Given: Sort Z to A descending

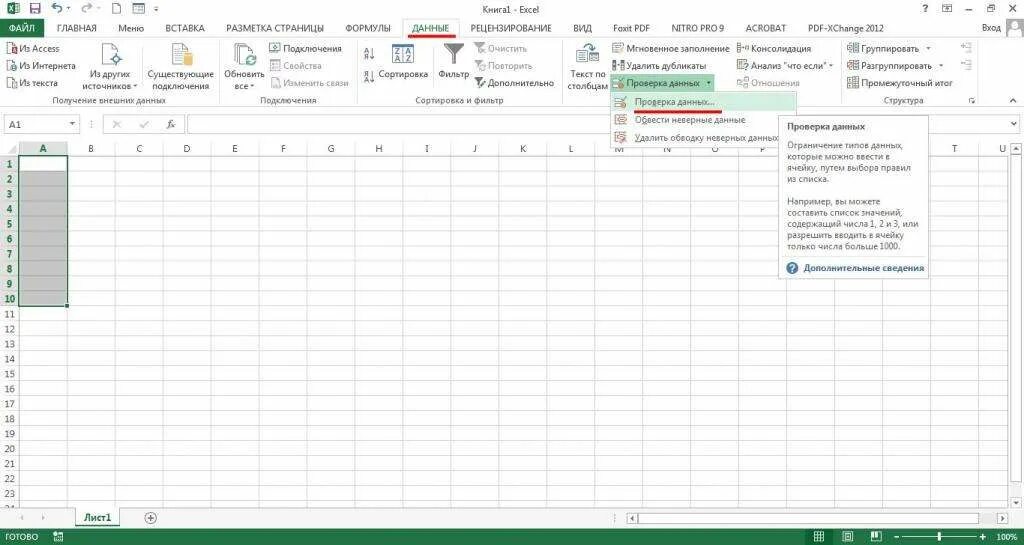Looking at the screenshot, I should point(369,76).
